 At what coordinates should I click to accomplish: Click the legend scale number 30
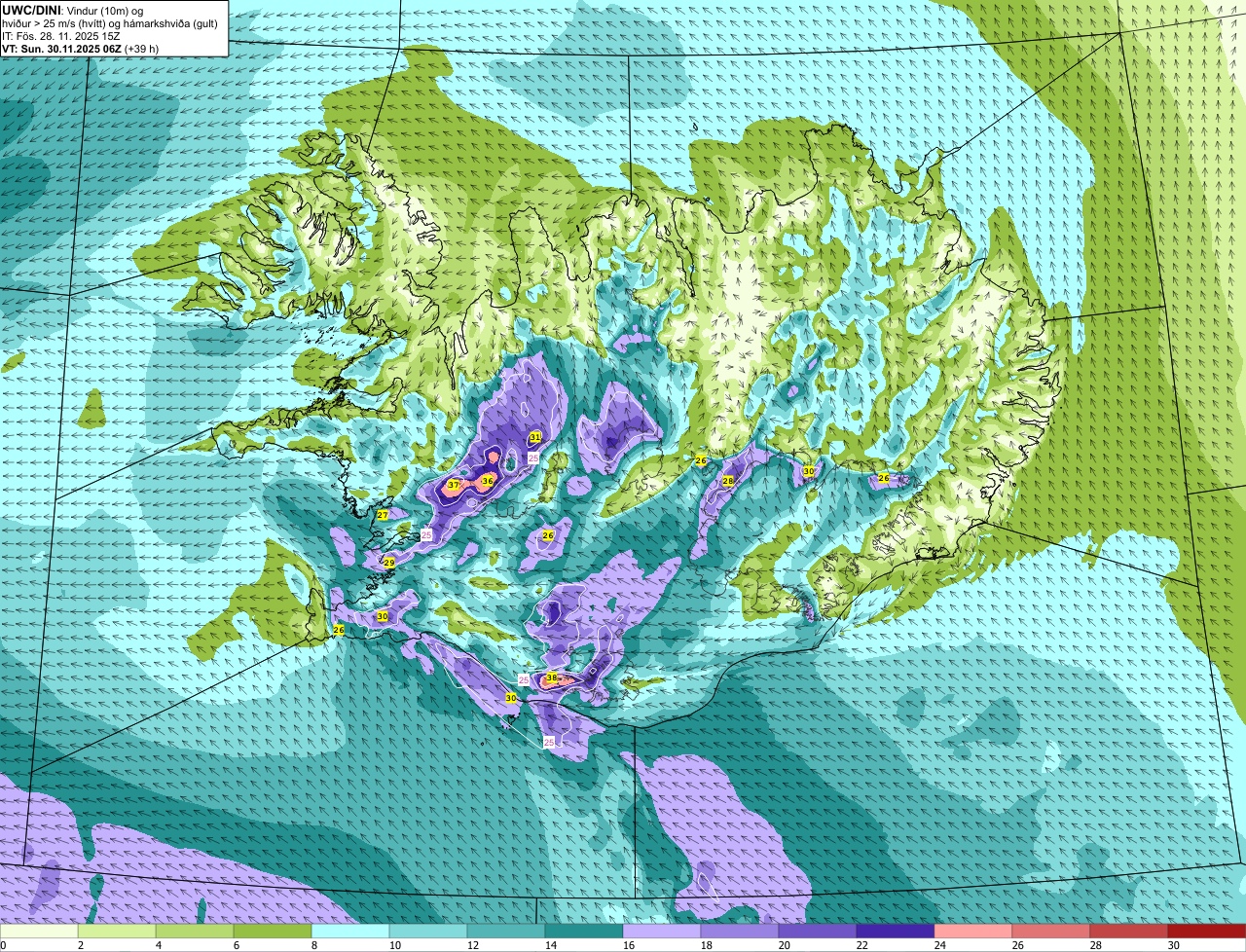[1174, 945]
